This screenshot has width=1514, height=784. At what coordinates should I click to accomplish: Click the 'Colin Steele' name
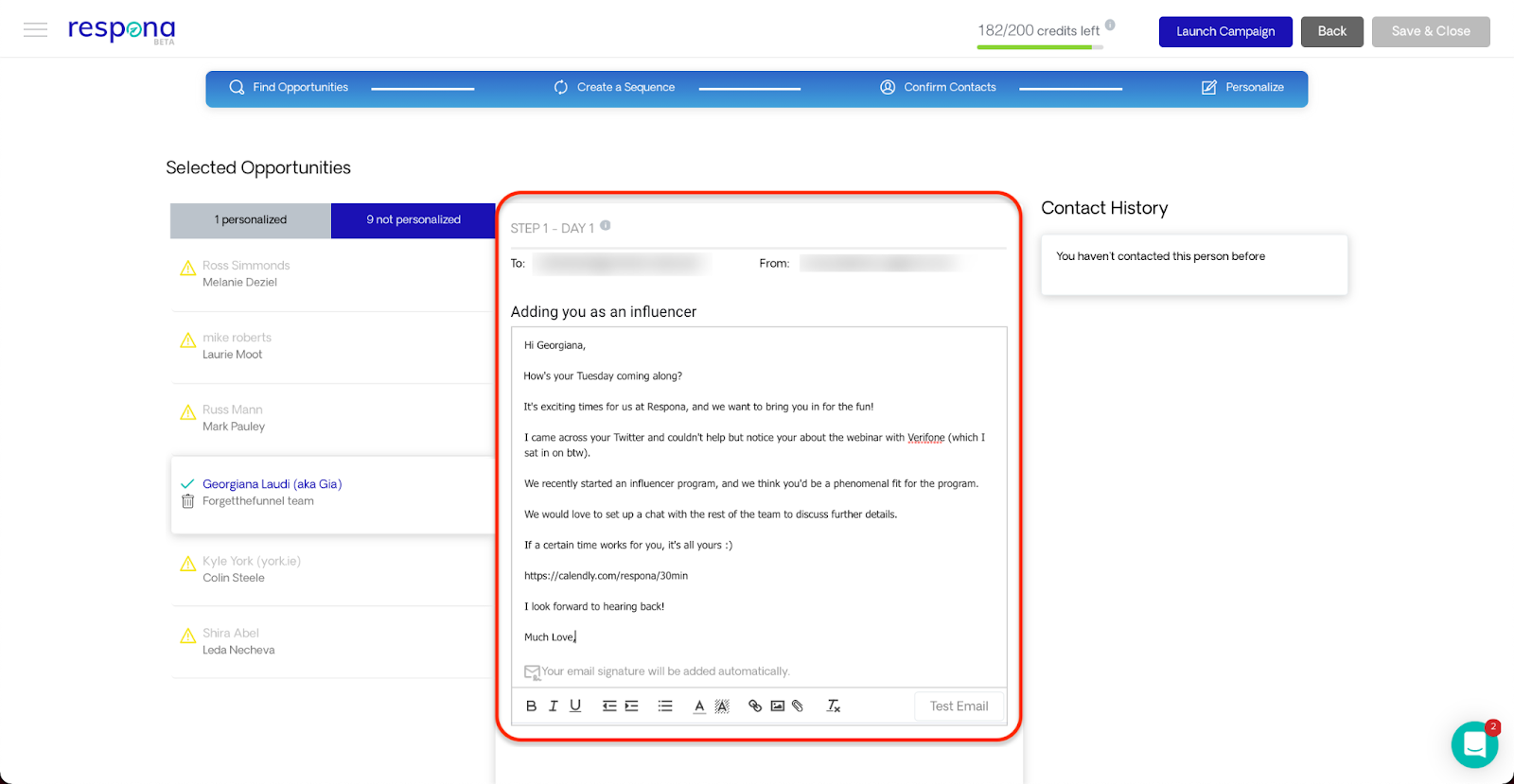[234, 578]
